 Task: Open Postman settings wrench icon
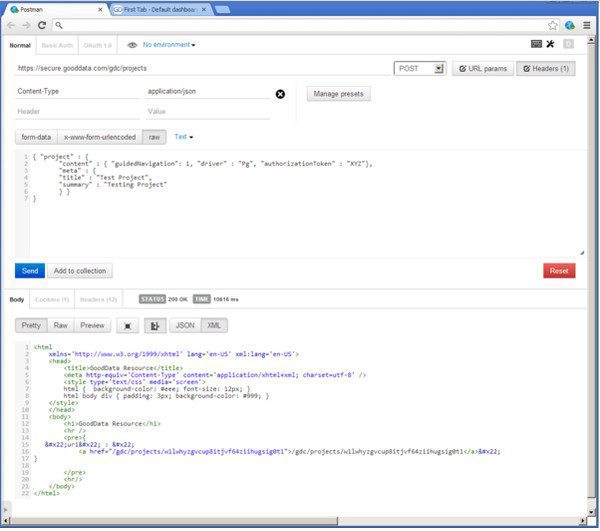pyautogui.click(x=550, y=44)
